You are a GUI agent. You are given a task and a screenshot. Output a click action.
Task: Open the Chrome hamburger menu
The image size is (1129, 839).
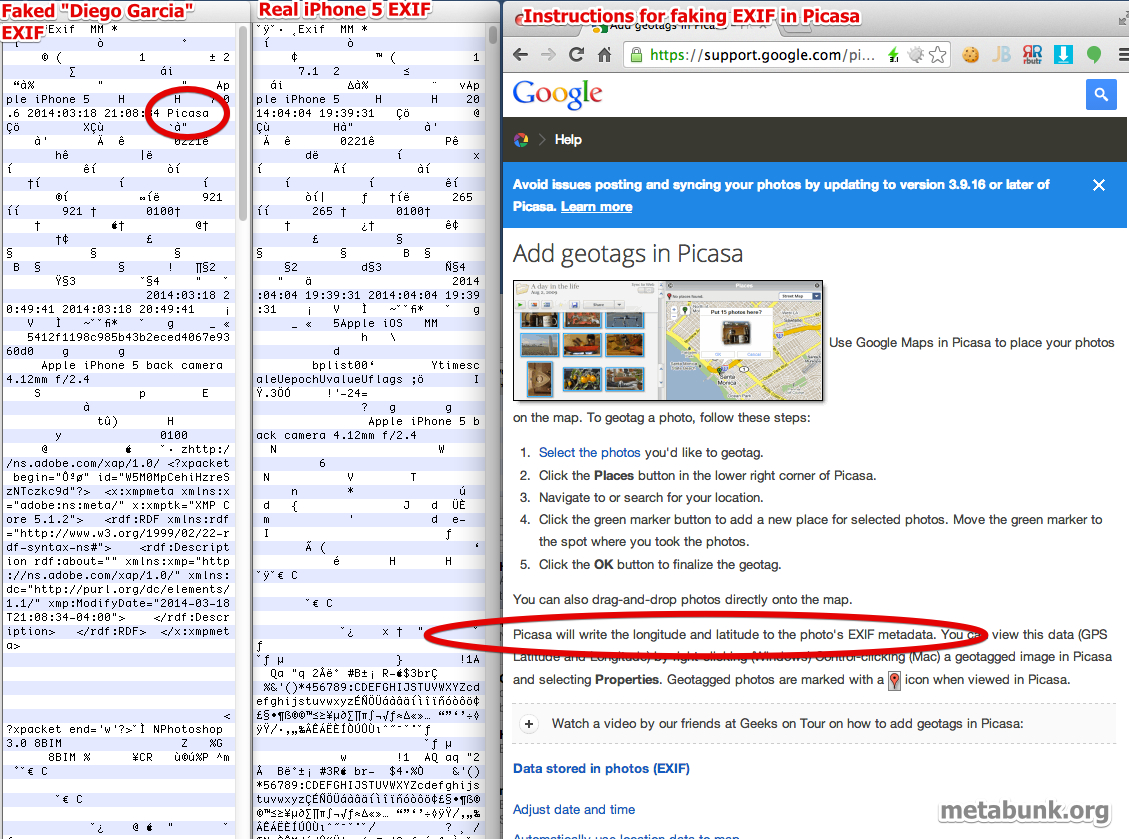coord(1123,55)
